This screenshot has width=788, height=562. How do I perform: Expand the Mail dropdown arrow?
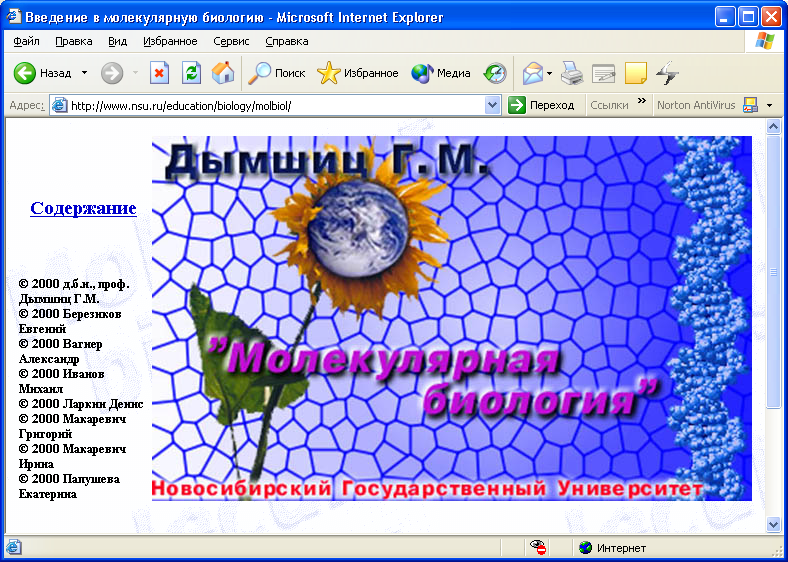pyautogui.click(x=549, y=73)
